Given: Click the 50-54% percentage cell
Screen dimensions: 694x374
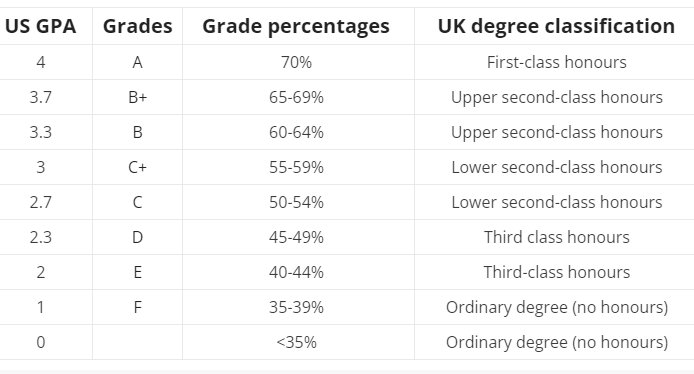Looking at the screenshot, I should [x=296, y=202].
